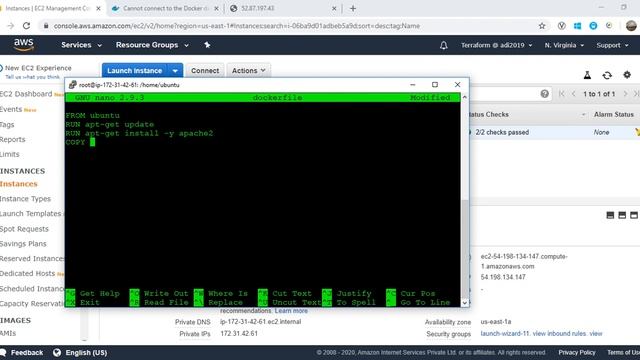Close the Cannot connect to Docker tab
Image resolution: width=640 pixels, height=360 pixels.
[216, 8]
